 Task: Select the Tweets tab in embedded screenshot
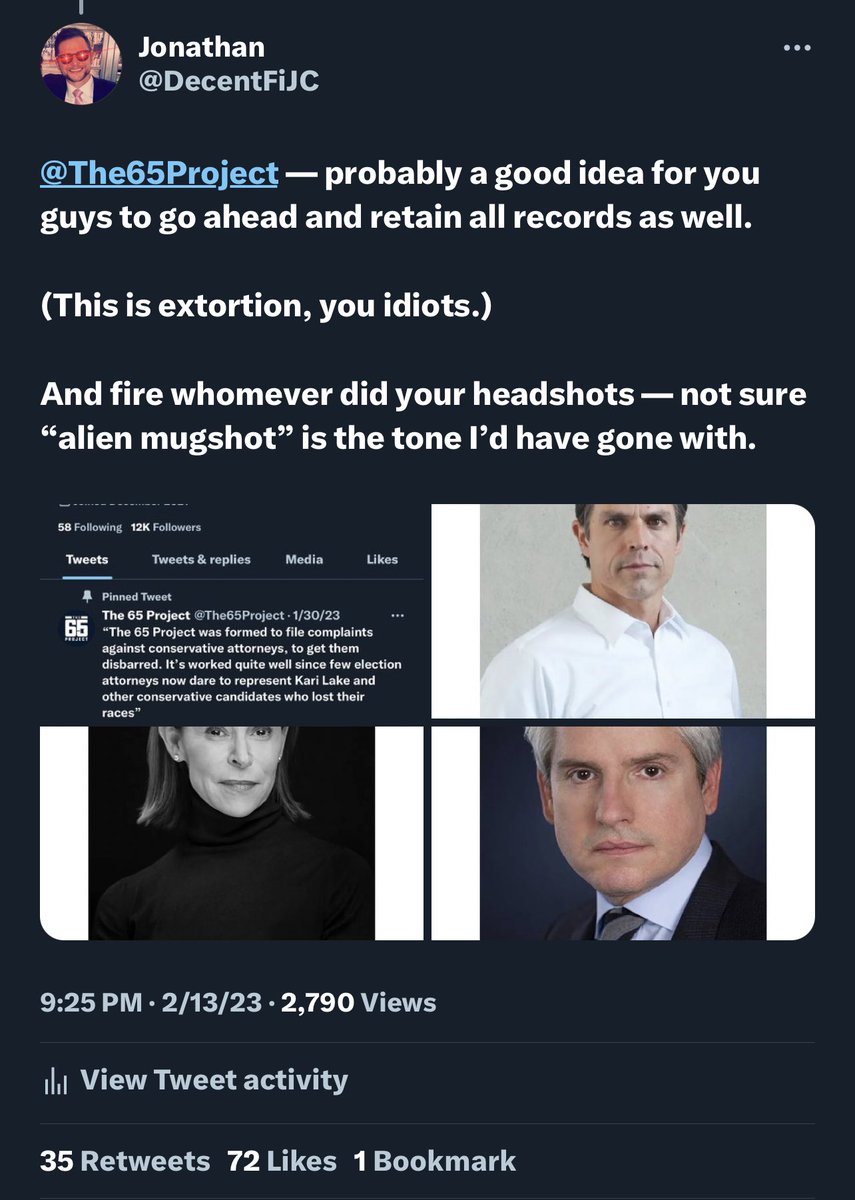pyautogui.click(x=87, y=559)
